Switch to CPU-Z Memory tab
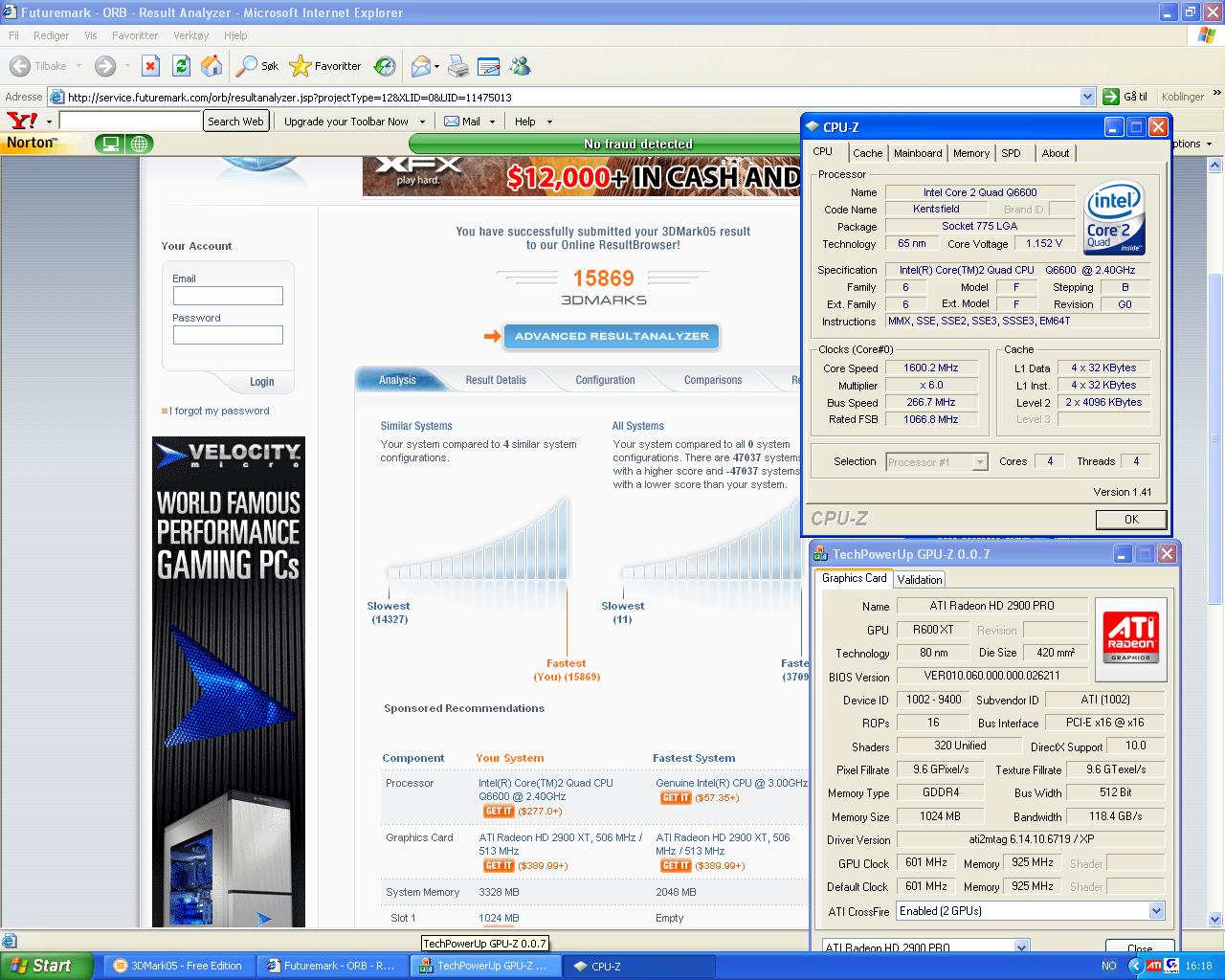The width and height of the screenshot is (1225, 980). [971, 153]
